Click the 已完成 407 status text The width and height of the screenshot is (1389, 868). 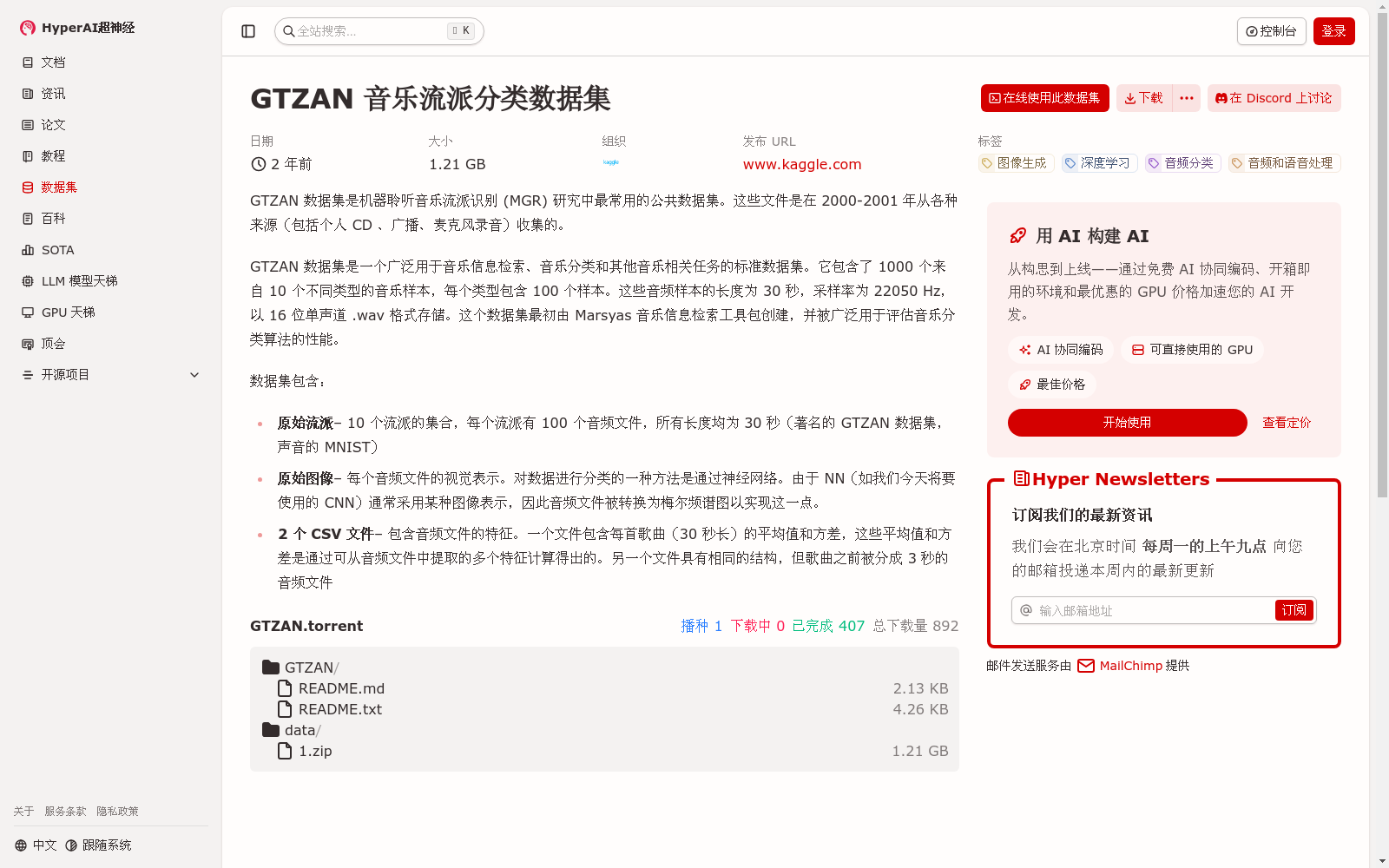828,626
